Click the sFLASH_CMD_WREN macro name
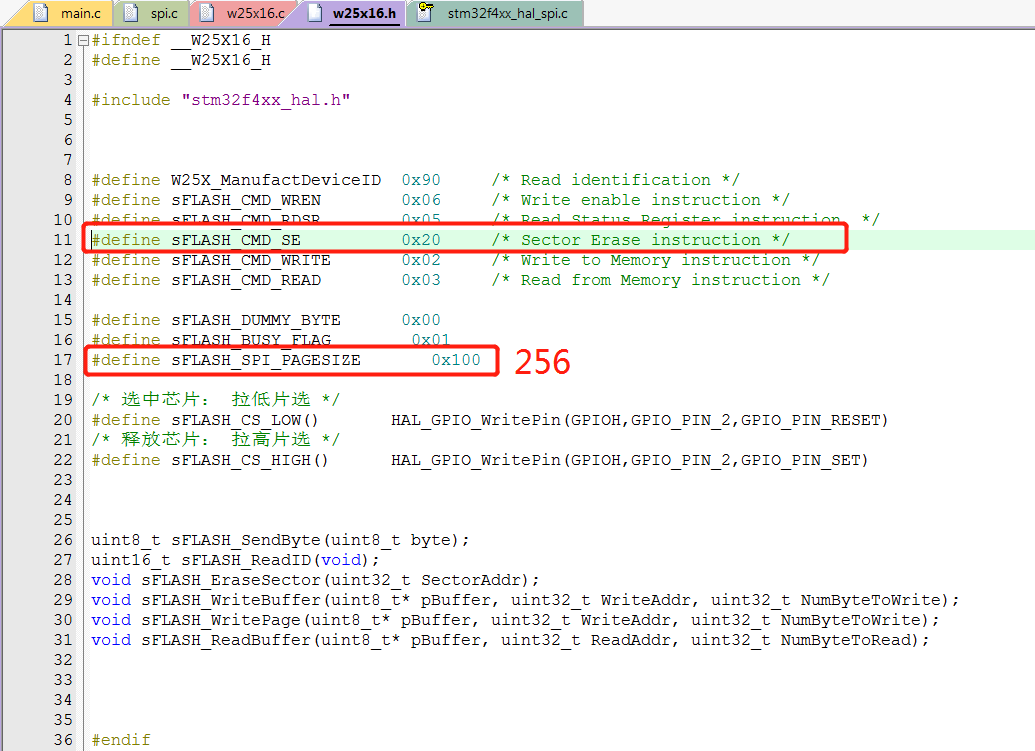The width and height of the screenshot is (1035, 751). 246,200
